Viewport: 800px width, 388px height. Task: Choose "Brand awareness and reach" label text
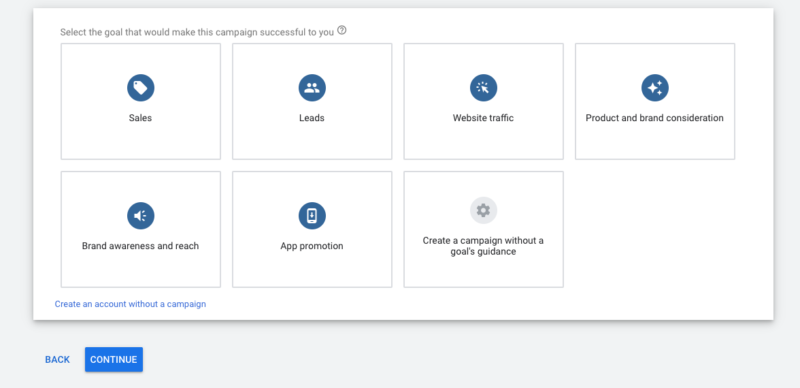pyautogui.click(x=140, y=246)
